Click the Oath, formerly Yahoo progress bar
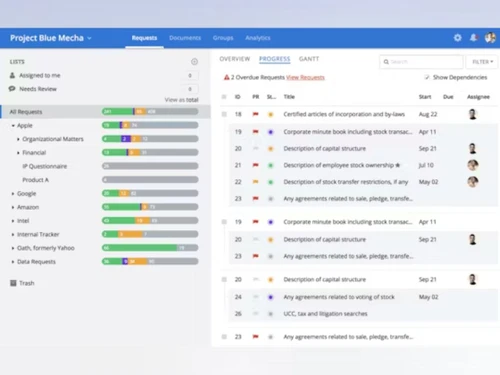Viewport: 500px width, 375px height. [x=150, y=248]
